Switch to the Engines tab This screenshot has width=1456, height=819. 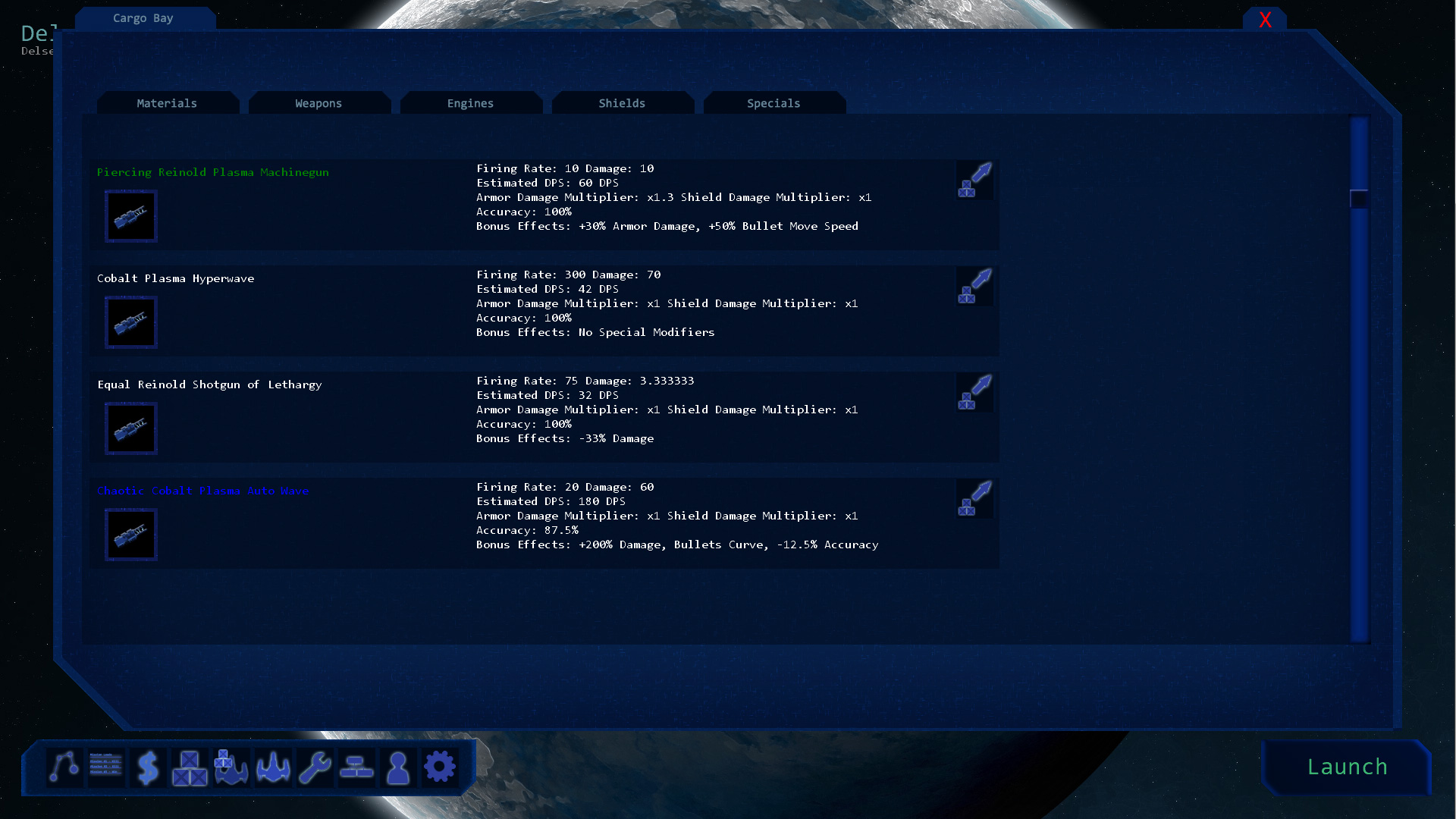pos(471,103)
